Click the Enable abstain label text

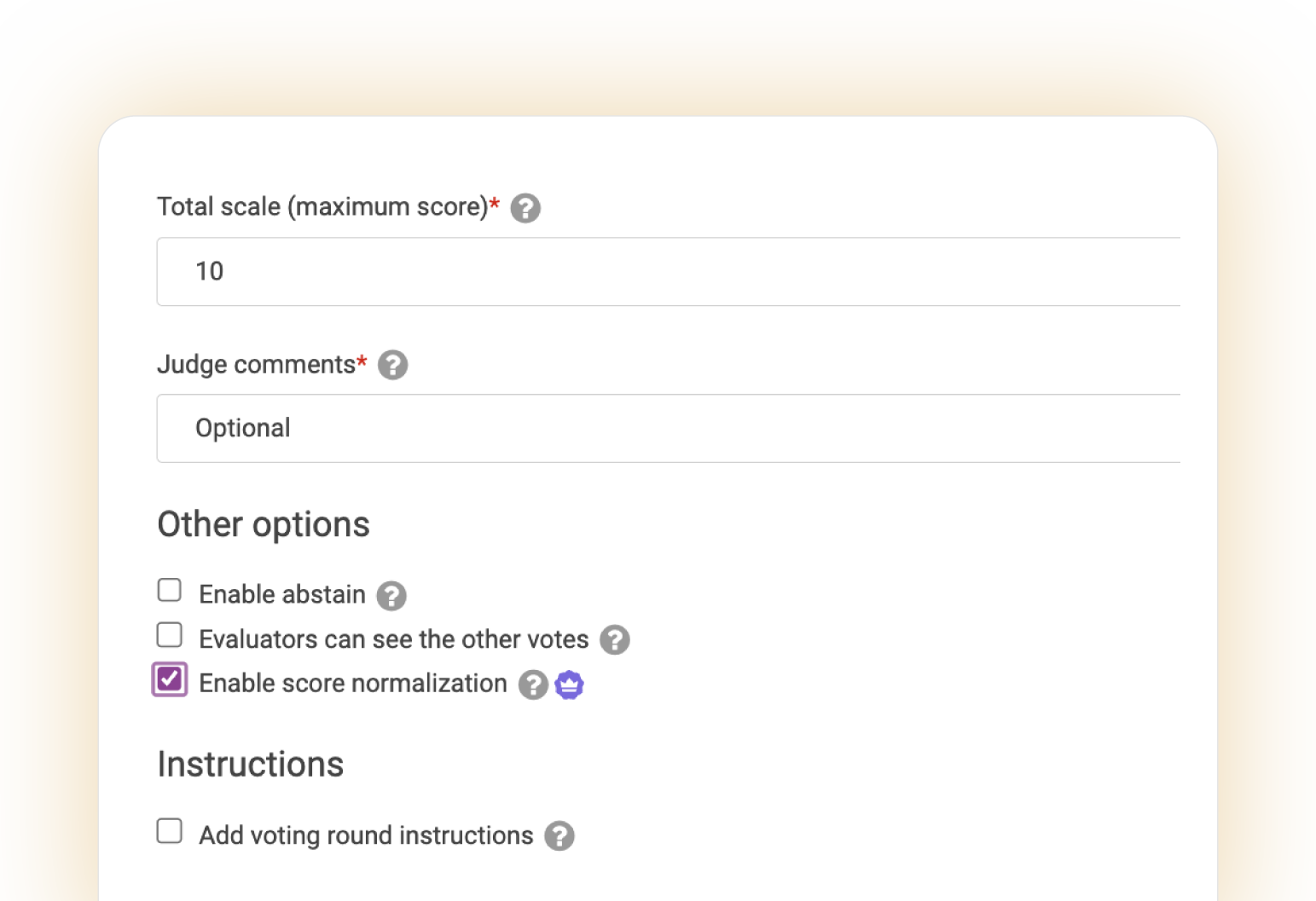281,595
